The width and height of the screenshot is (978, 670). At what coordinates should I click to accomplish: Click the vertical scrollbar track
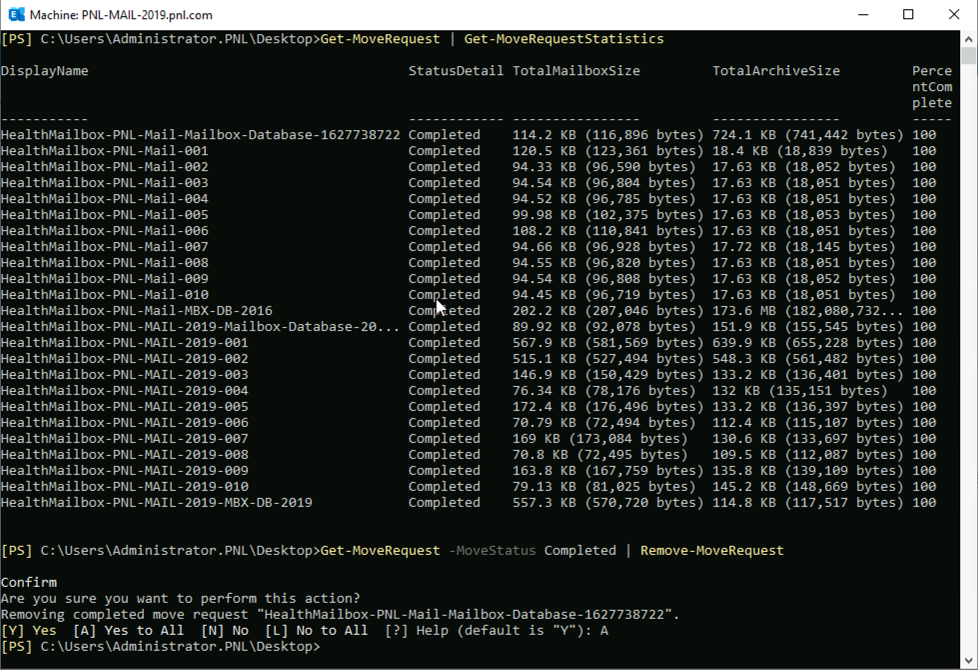(x=968, y=350)
